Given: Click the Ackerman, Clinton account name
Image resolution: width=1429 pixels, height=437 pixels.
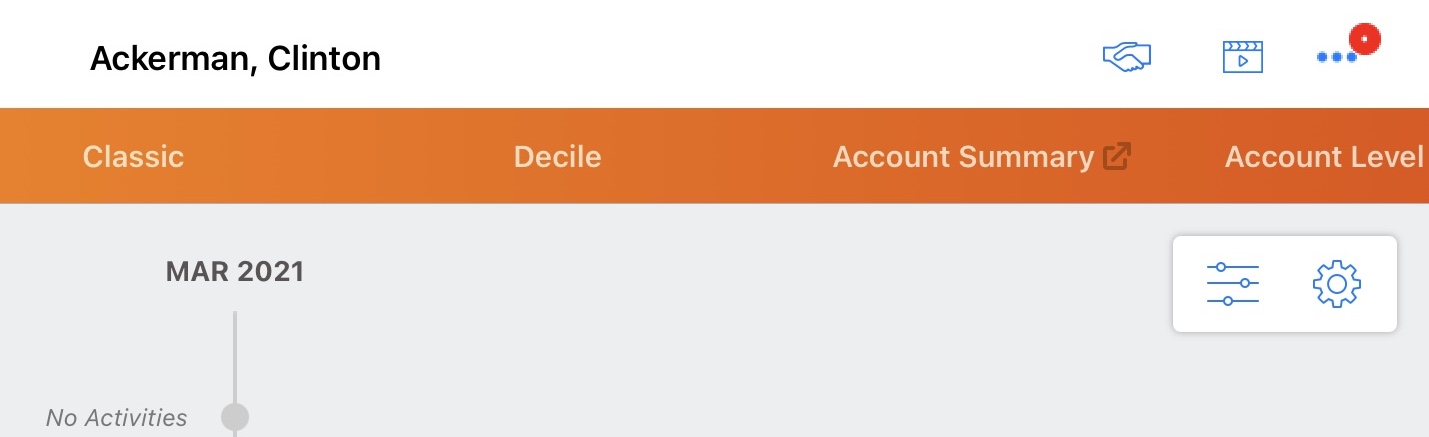Looking at the screenshot, I should click(235, 59).
